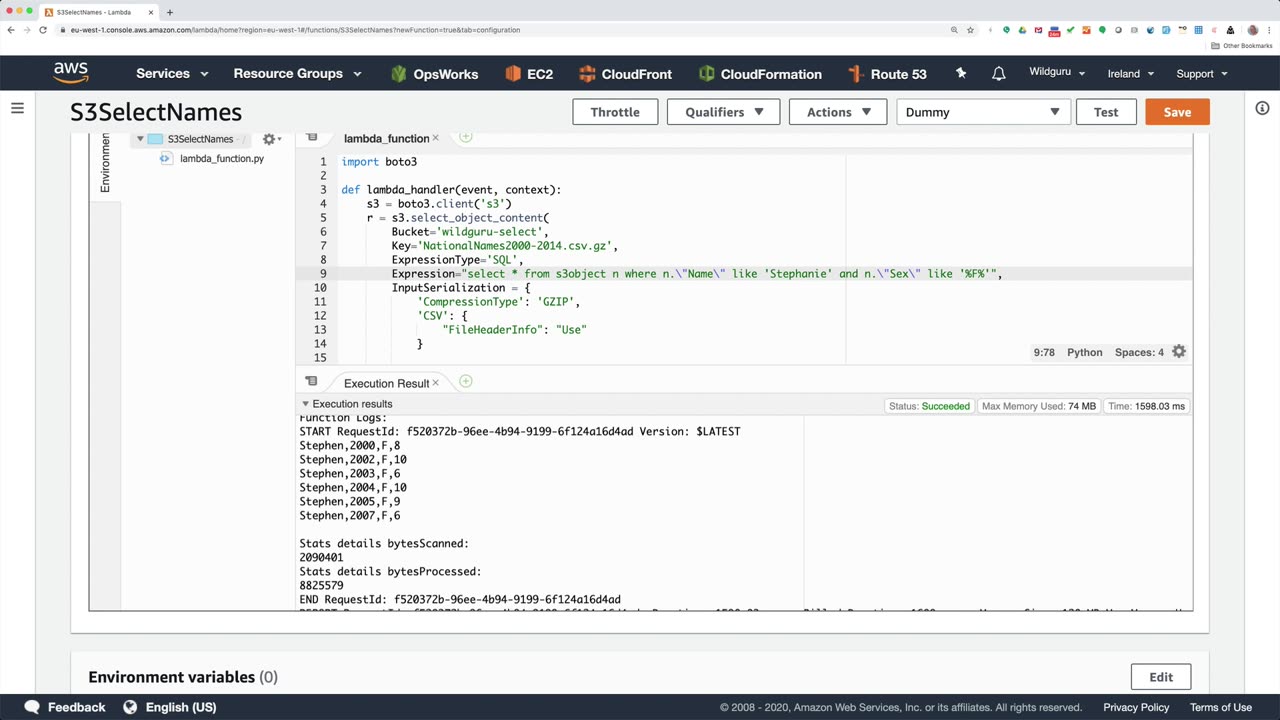This screenshot has width=1280, height=720.
Task: Click the info icon at right edge
Action: pyautogui.click(x=1262, y=108)
